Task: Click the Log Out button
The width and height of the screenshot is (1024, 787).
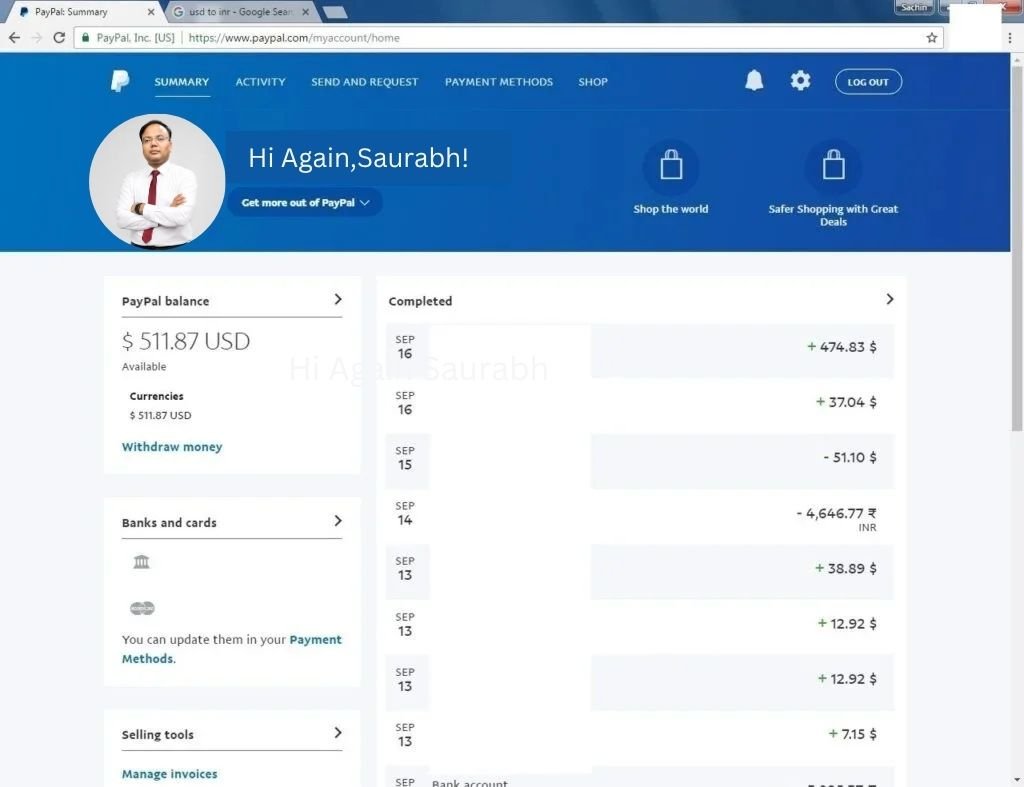Action: (868, 82)
